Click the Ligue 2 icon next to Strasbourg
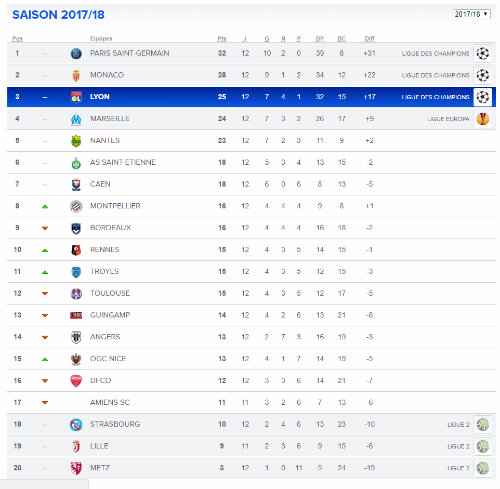 click(x=483, y=424)
